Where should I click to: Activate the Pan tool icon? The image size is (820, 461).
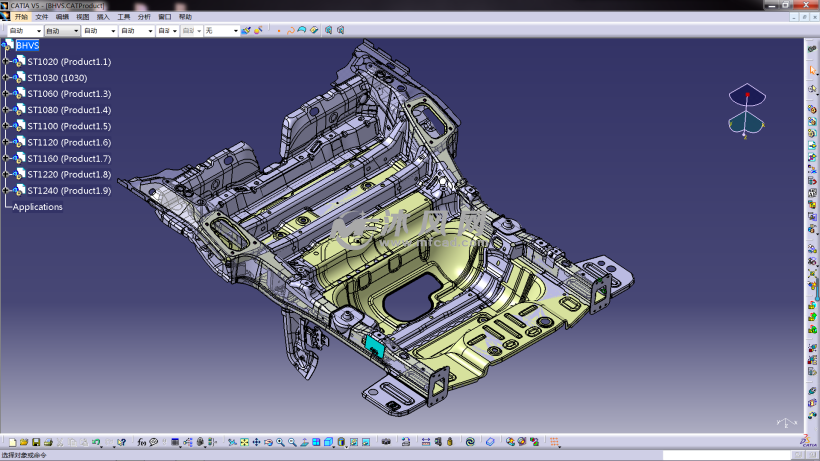pyautogui.click(x=256, y=442)
